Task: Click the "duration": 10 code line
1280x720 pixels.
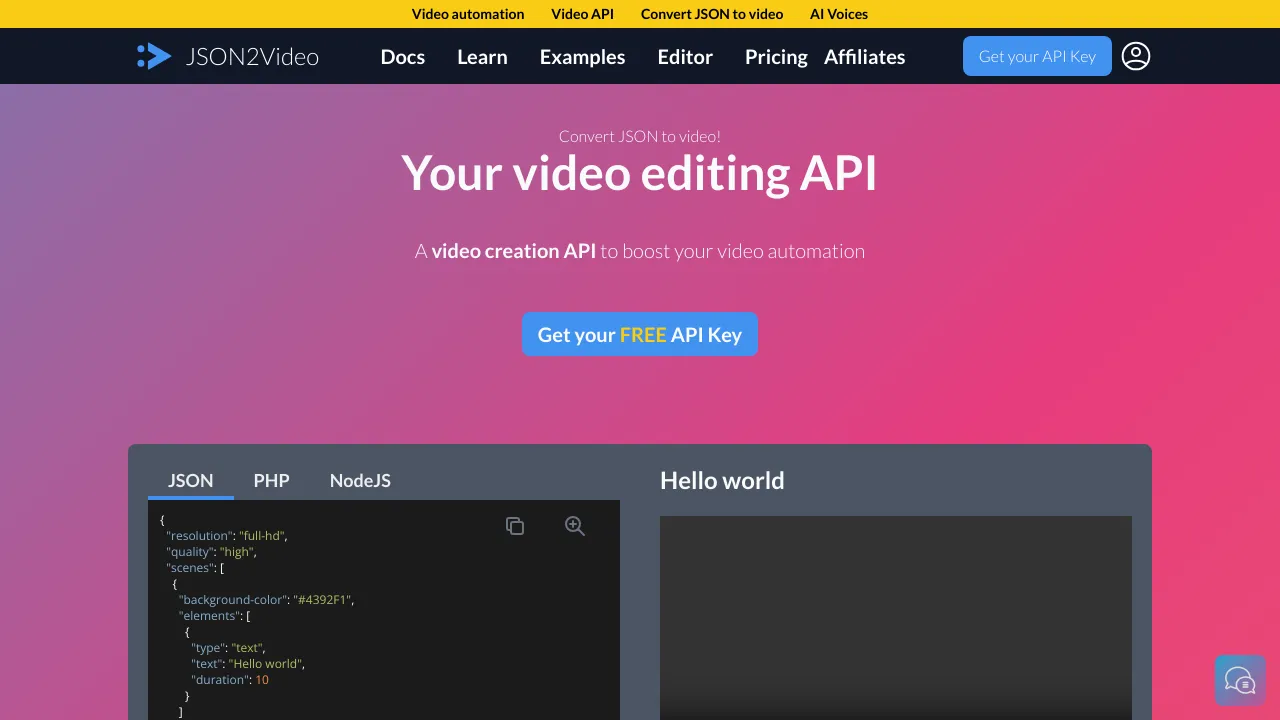Action: coord(230,680)
